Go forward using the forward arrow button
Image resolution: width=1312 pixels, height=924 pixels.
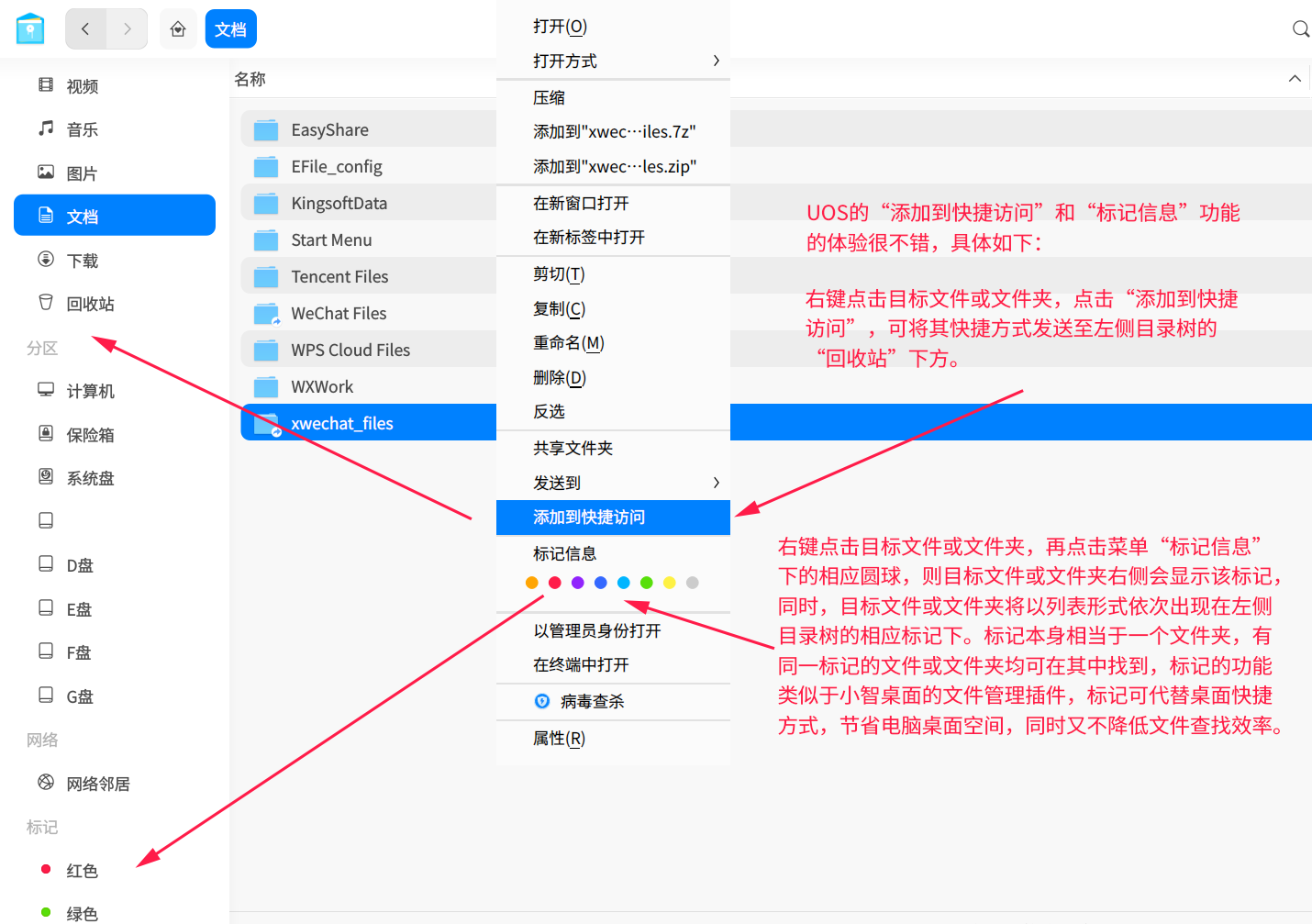click(x=128, y=29)
